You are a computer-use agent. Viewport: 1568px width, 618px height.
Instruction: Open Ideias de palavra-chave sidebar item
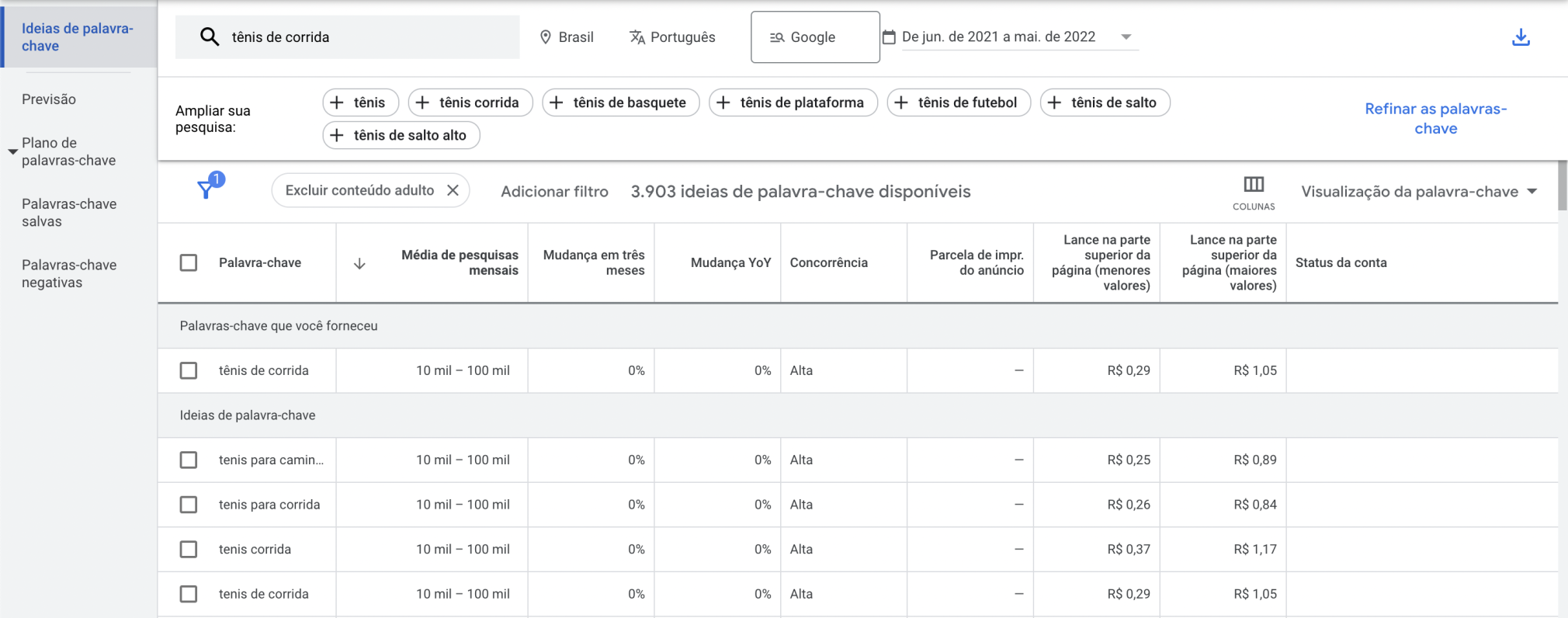[78, 37]
